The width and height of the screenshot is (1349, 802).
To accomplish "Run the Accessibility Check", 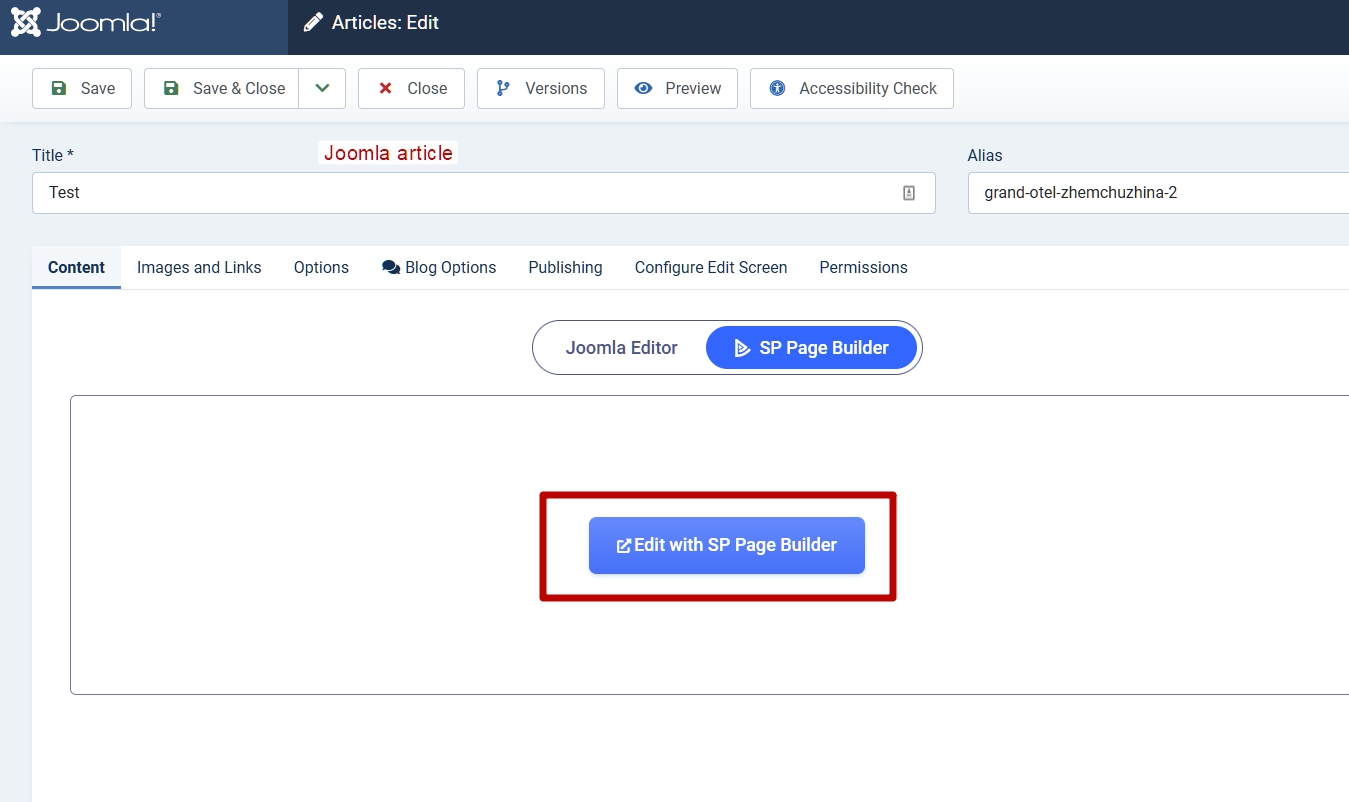I will click(x=851, y=88).
